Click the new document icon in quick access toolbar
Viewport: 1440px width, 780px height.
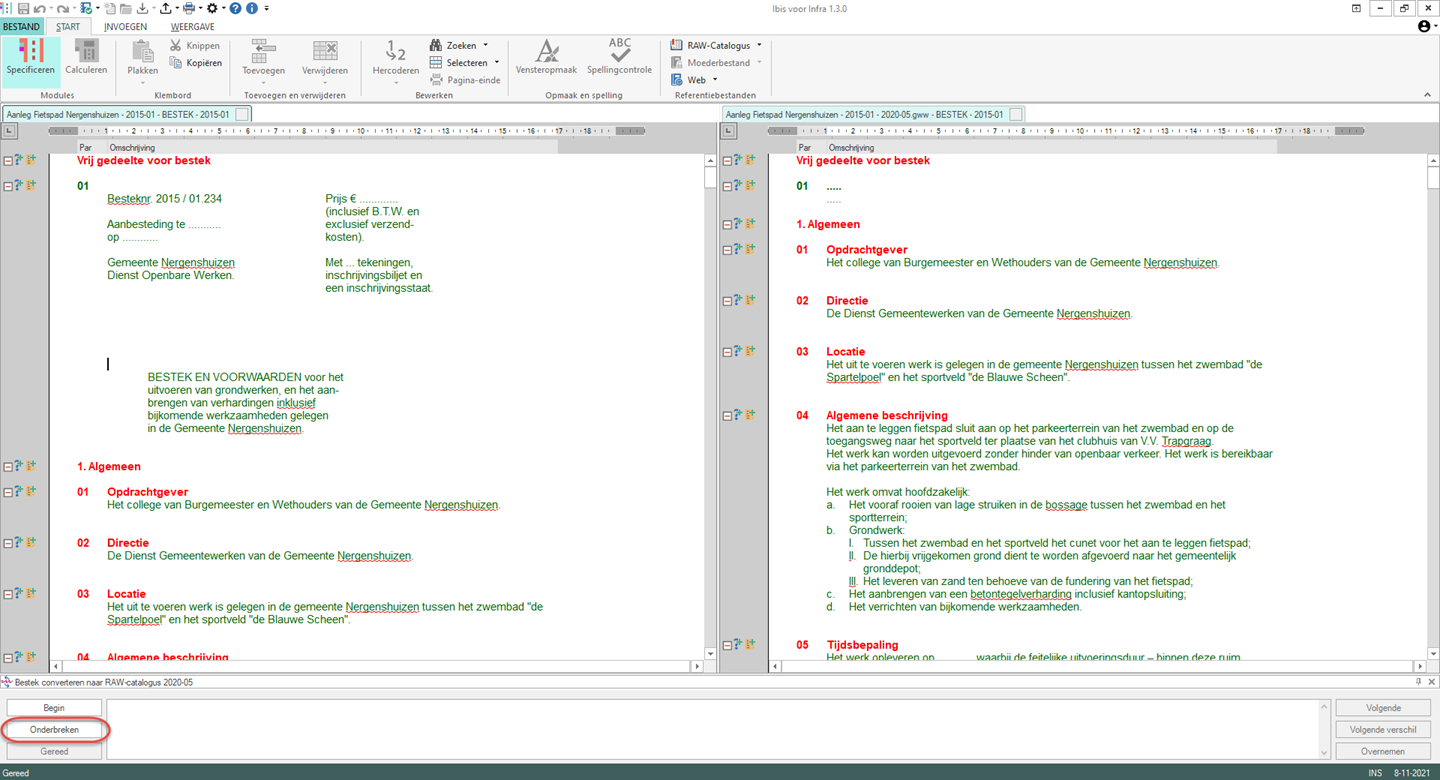click(110, 8)
